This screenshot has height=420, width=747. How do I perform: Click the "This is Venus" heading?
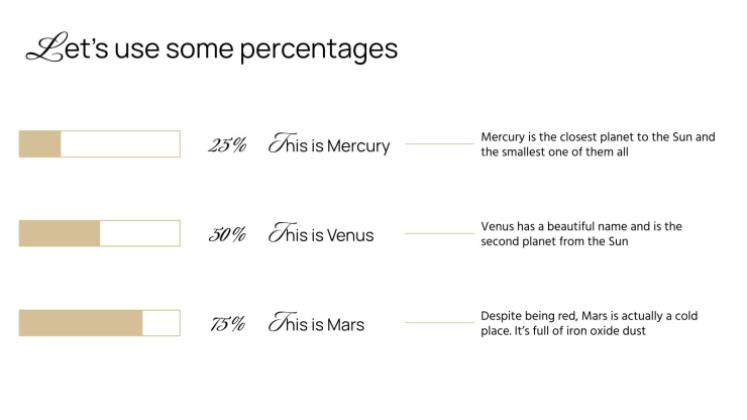point(320,235)
